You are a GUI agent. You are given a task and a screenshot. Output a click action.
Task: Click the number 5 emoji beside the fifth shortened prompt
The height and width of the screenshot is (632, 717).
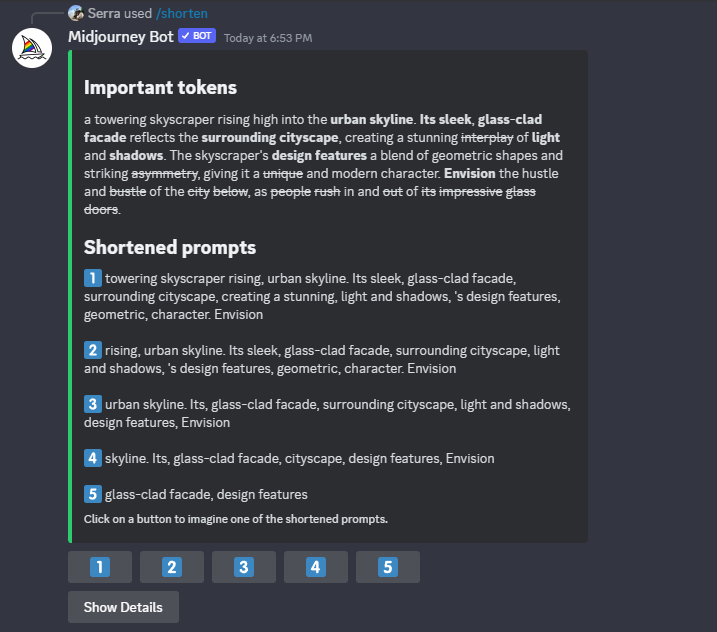click(x=93, y=494)
